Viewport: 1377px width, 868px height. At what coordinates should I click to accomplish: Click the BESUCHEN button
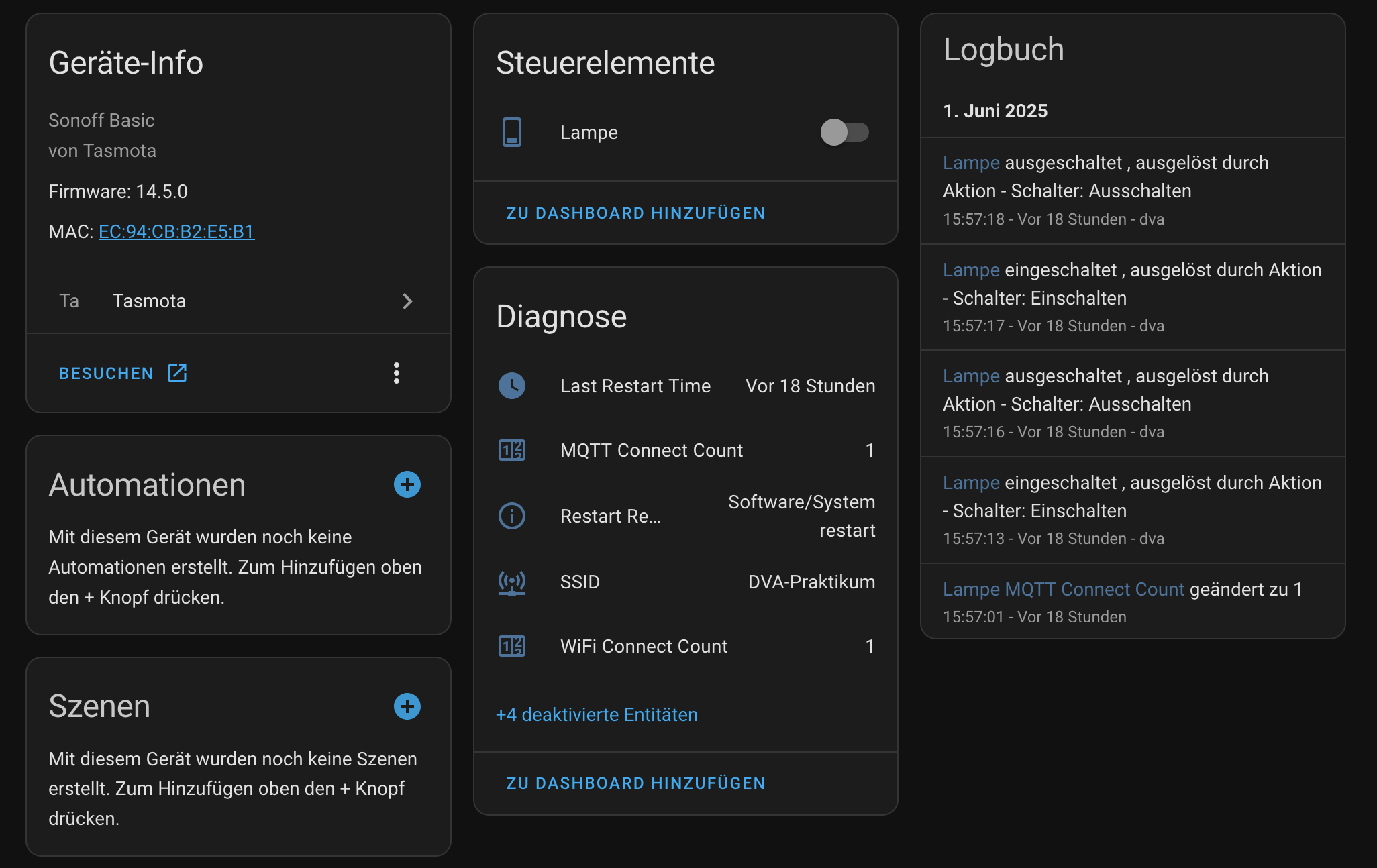pos(123,373)
